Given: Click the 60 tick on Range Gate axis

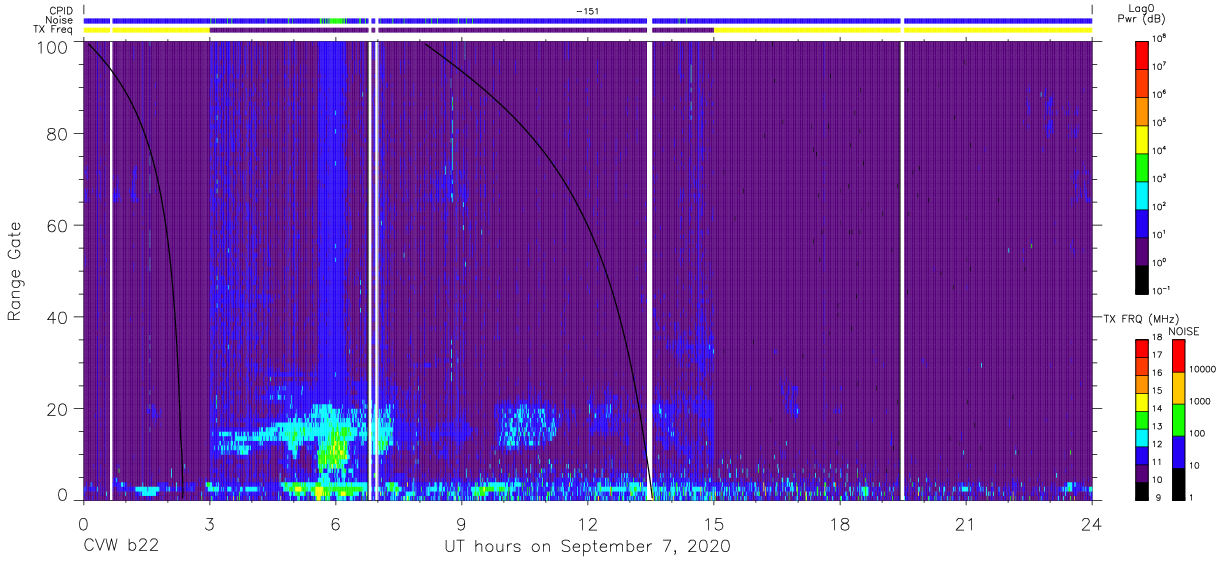Looking at the screenshot, I should click(x=57, y=225).
